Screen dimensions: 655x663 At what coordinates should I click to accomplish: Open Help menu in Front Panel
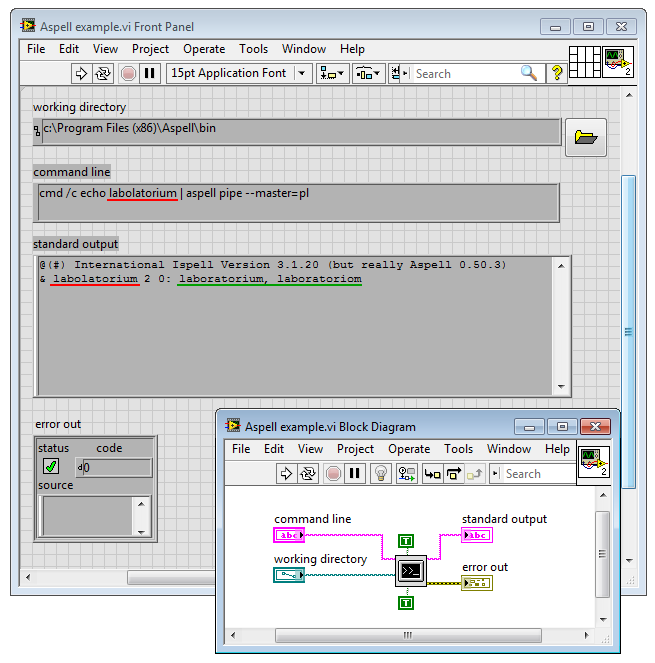coord(352,49)
